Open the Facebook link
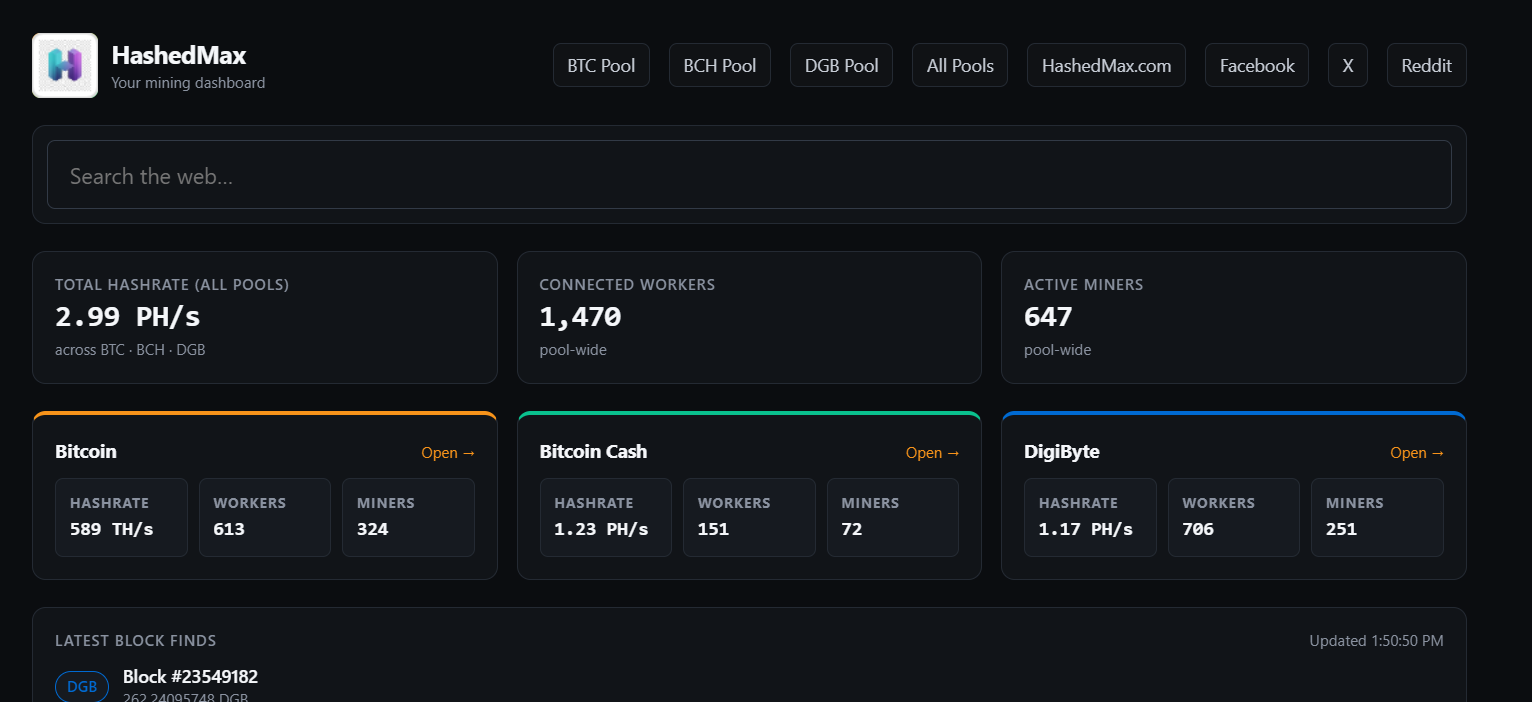The image size is (1532, 702). pos(1257,65)
